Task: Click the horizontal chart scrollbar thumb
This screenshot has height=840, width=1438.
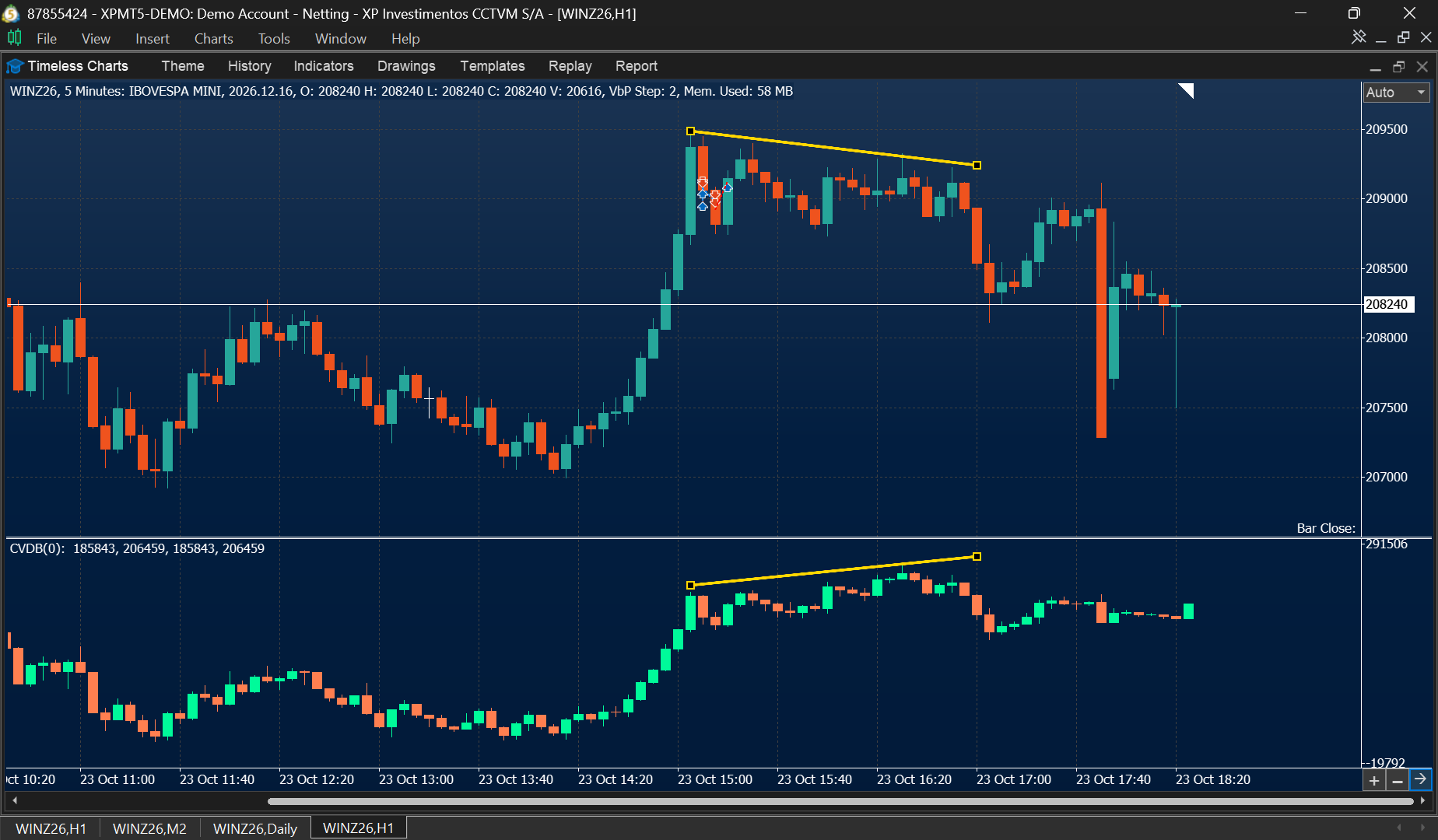Action: click(x=840, y=800)
